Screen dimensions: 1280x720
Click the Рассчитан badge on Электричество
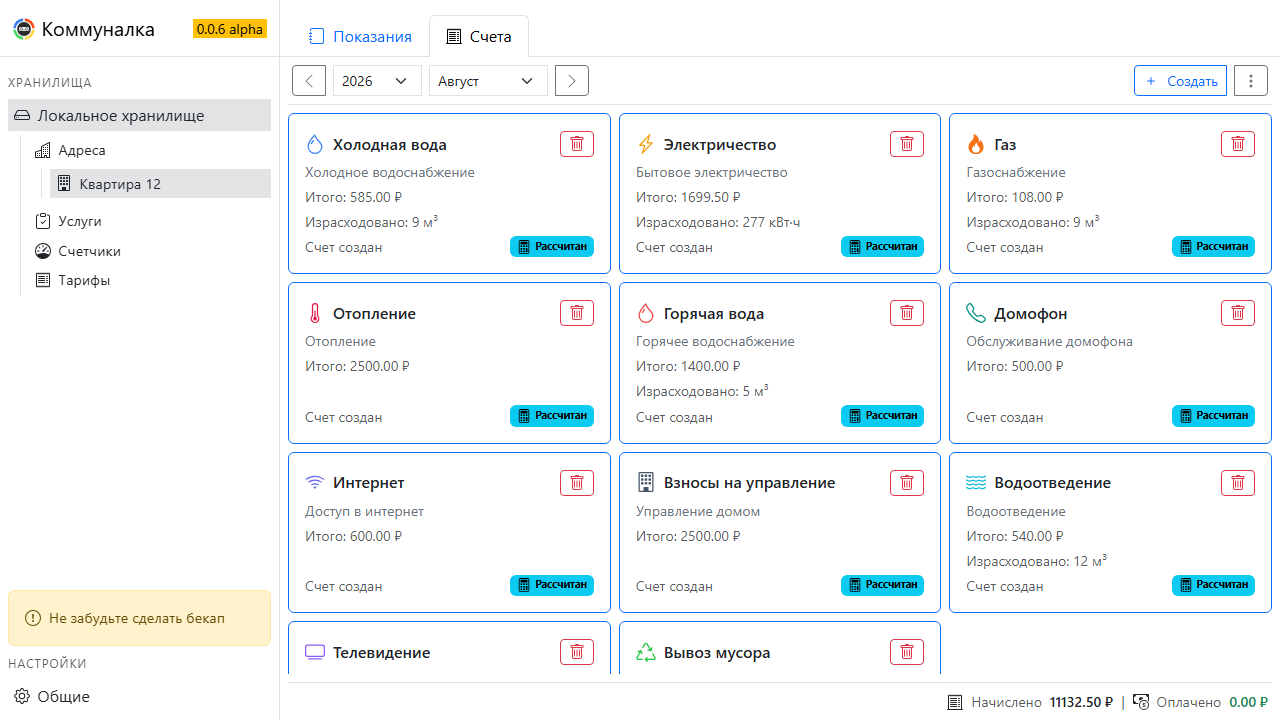(882, 246)
